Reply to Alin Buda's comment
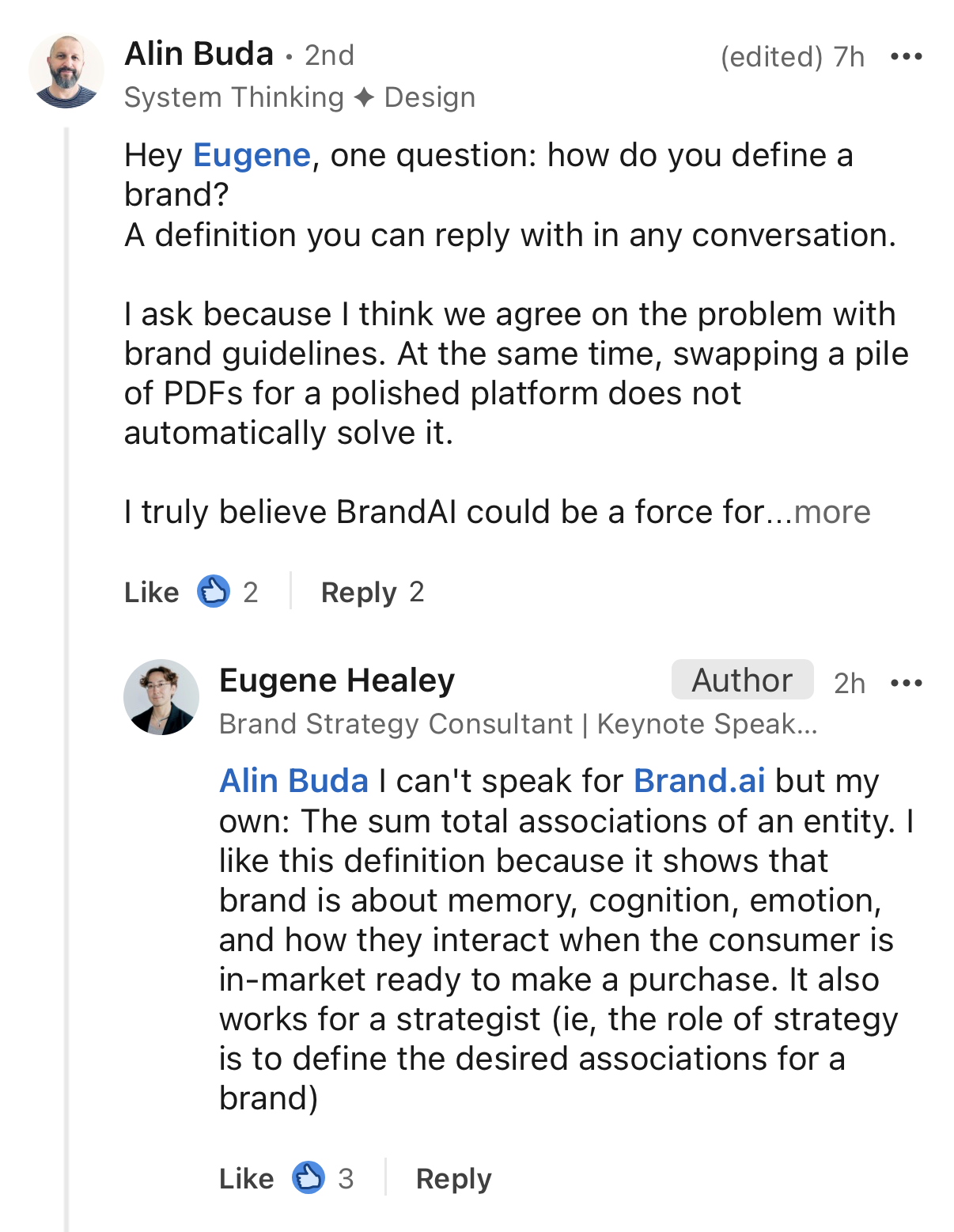The height and width of the screenshot is (1232, 954). 358,592
